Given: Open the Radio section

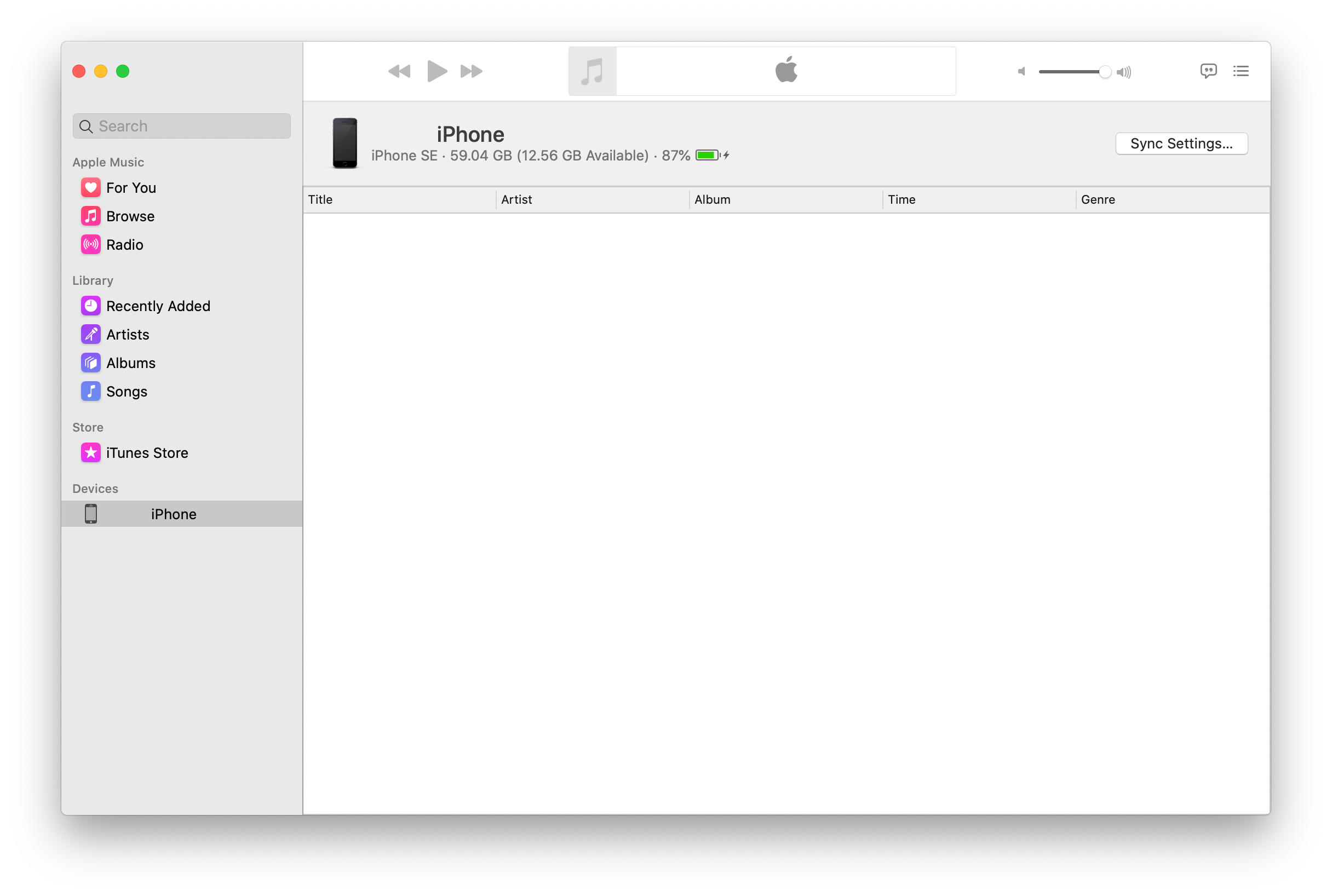Looking at the screenshot, I should point(182,245).
